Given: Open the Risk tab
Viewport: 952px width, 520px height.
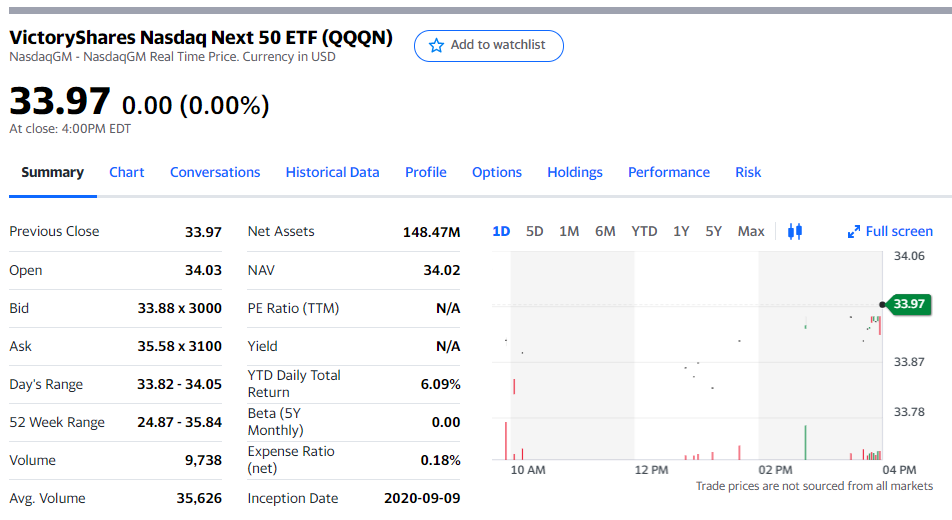Looking at the screenshot, I should click(x=748, y=173).
